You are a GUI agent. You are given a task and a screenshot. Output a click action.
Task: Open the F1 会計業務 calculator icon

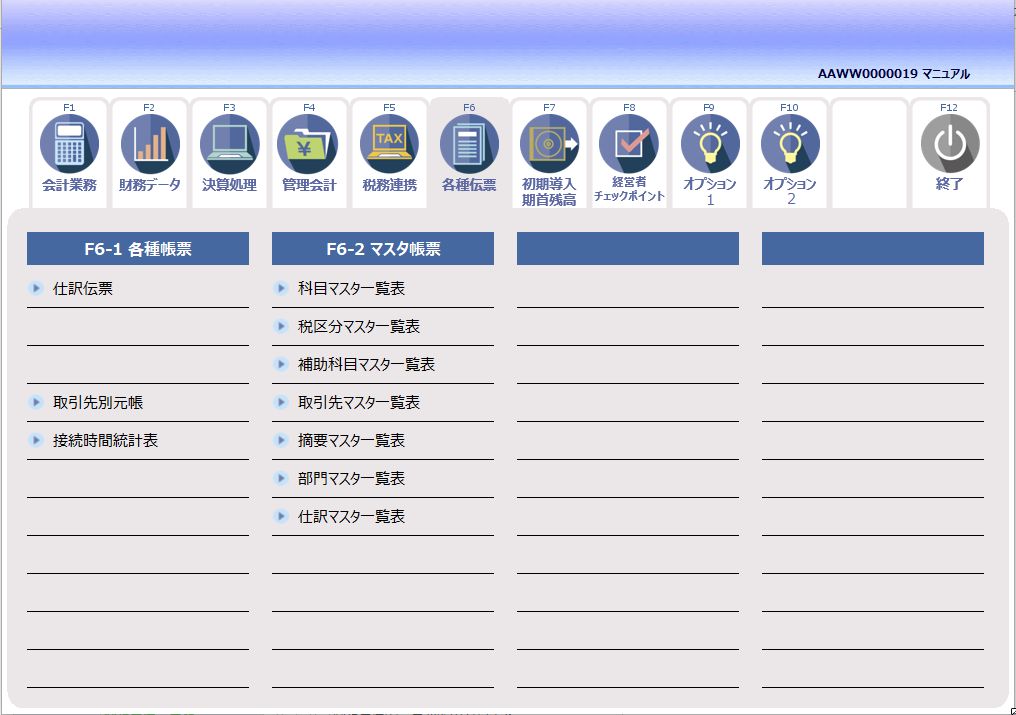coord(69,144)
